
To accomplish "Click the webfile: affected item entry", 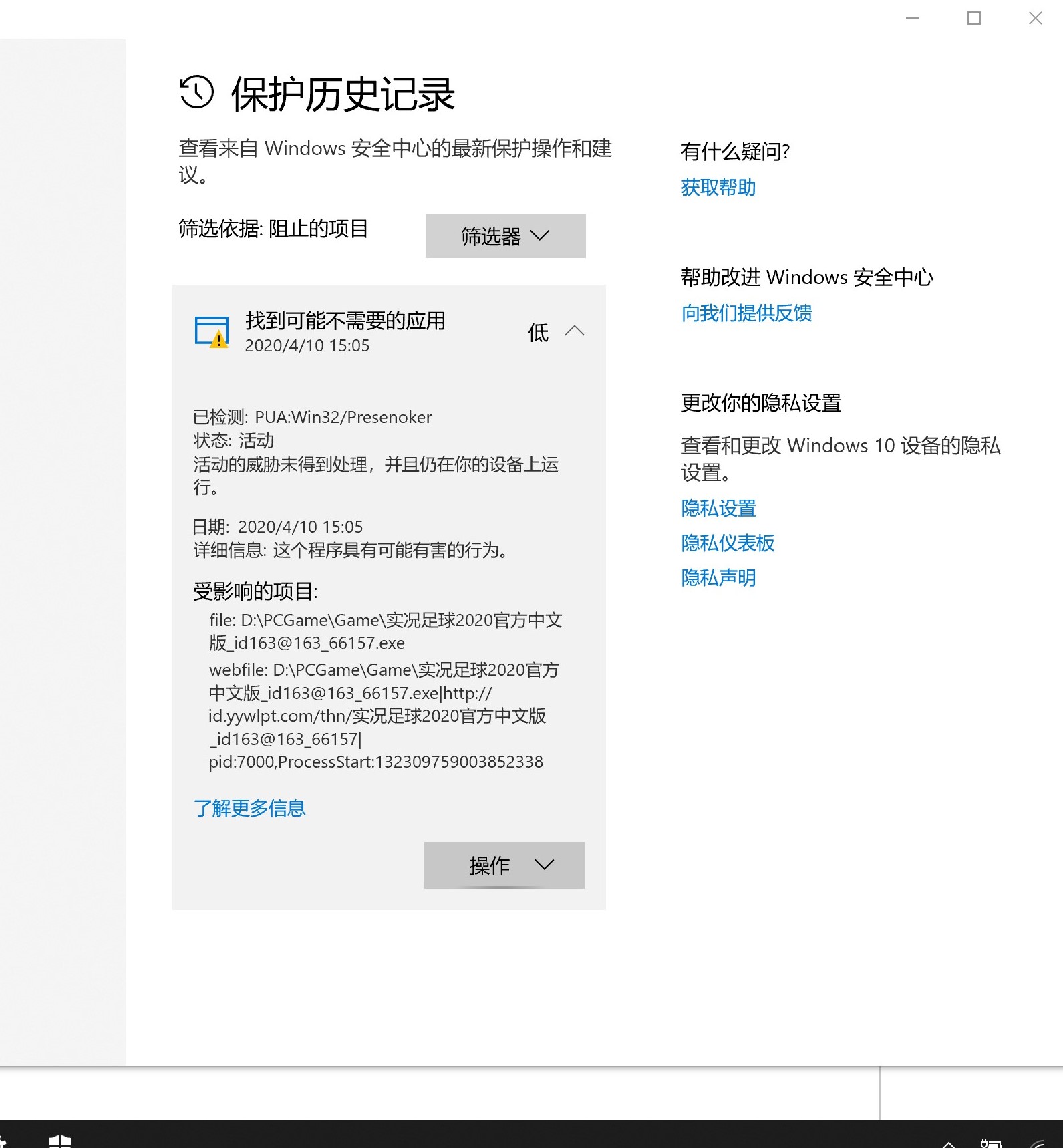I will [x=384, y=716].
